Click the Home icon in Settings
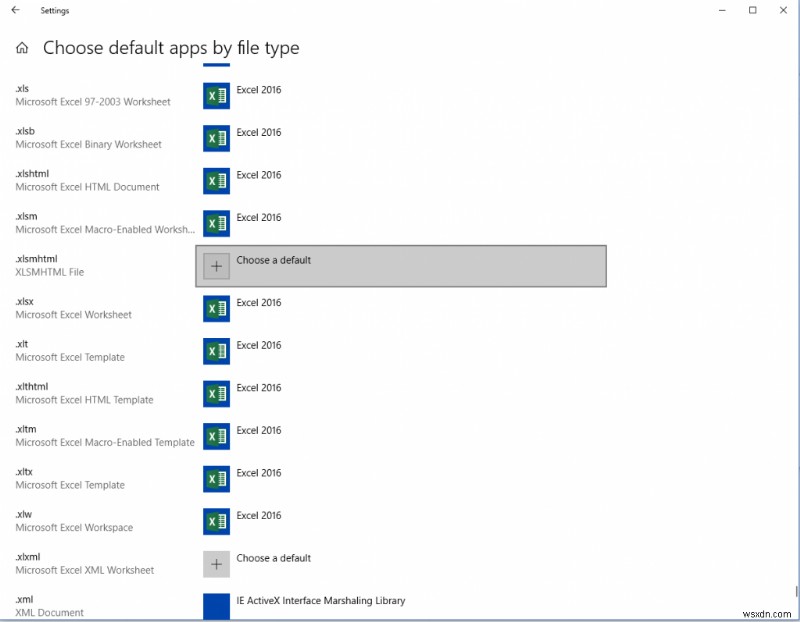The image size is (800, 622). (22, 47)
